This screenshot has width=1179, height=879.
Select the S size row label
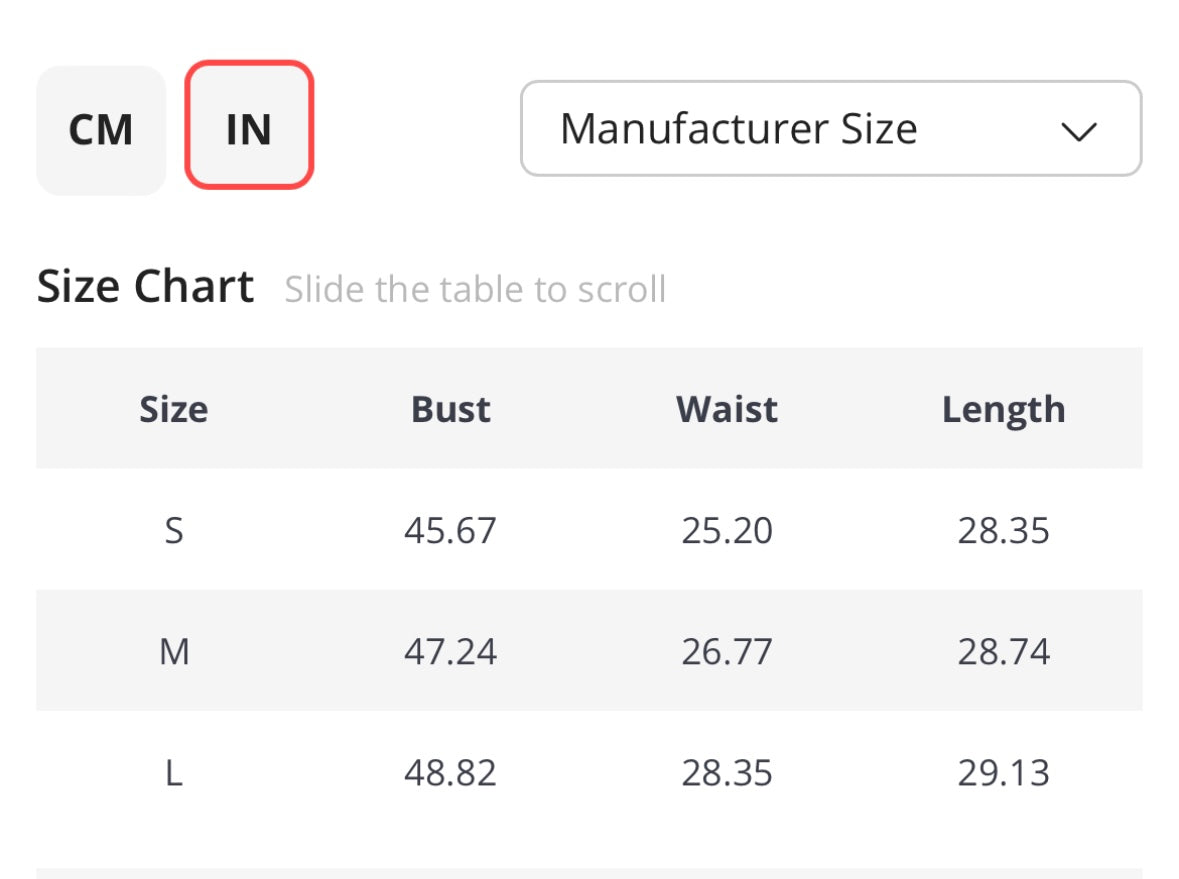[x=174, y=530]
